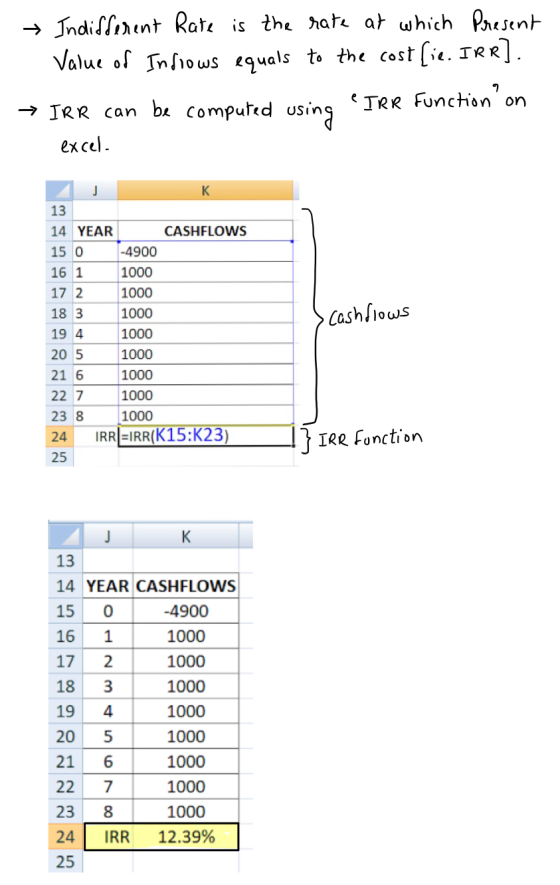Click the 12.39% result cell
This screenshot has height=885, width=560.
click(x=186, y=836)
